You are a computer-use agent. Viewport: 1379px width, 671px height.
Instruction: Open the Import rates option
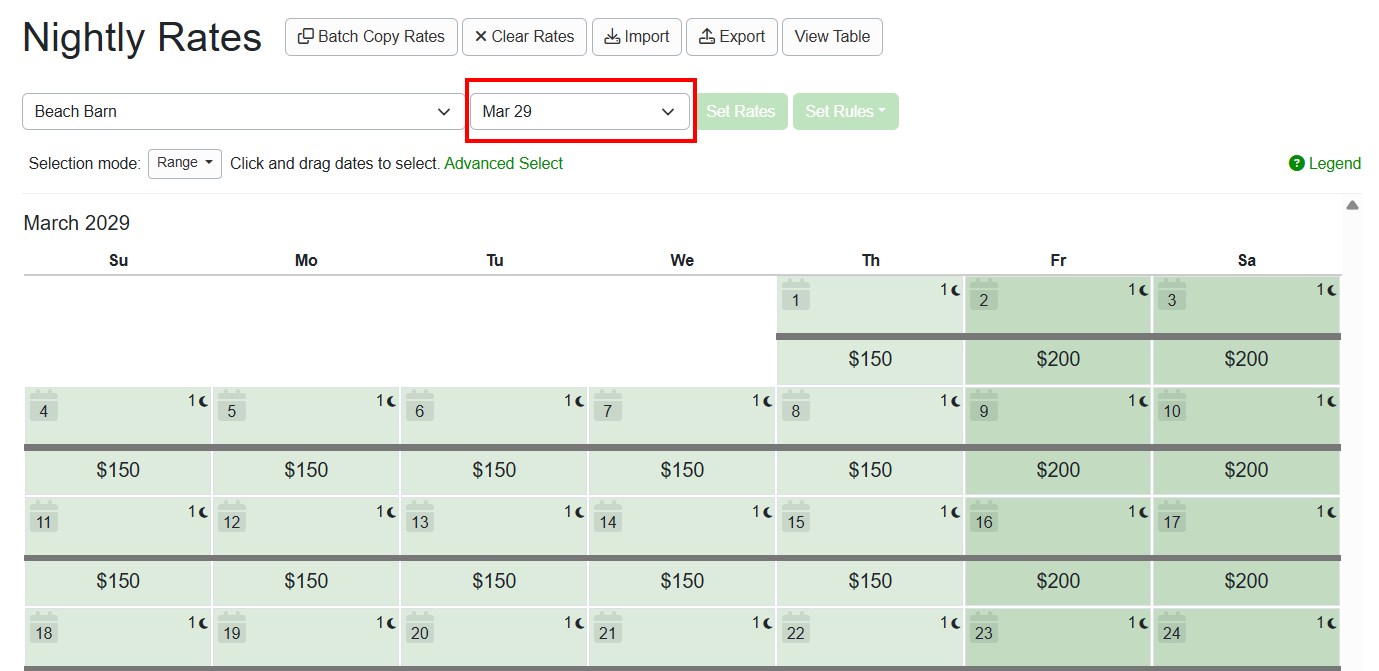(637, 37)
